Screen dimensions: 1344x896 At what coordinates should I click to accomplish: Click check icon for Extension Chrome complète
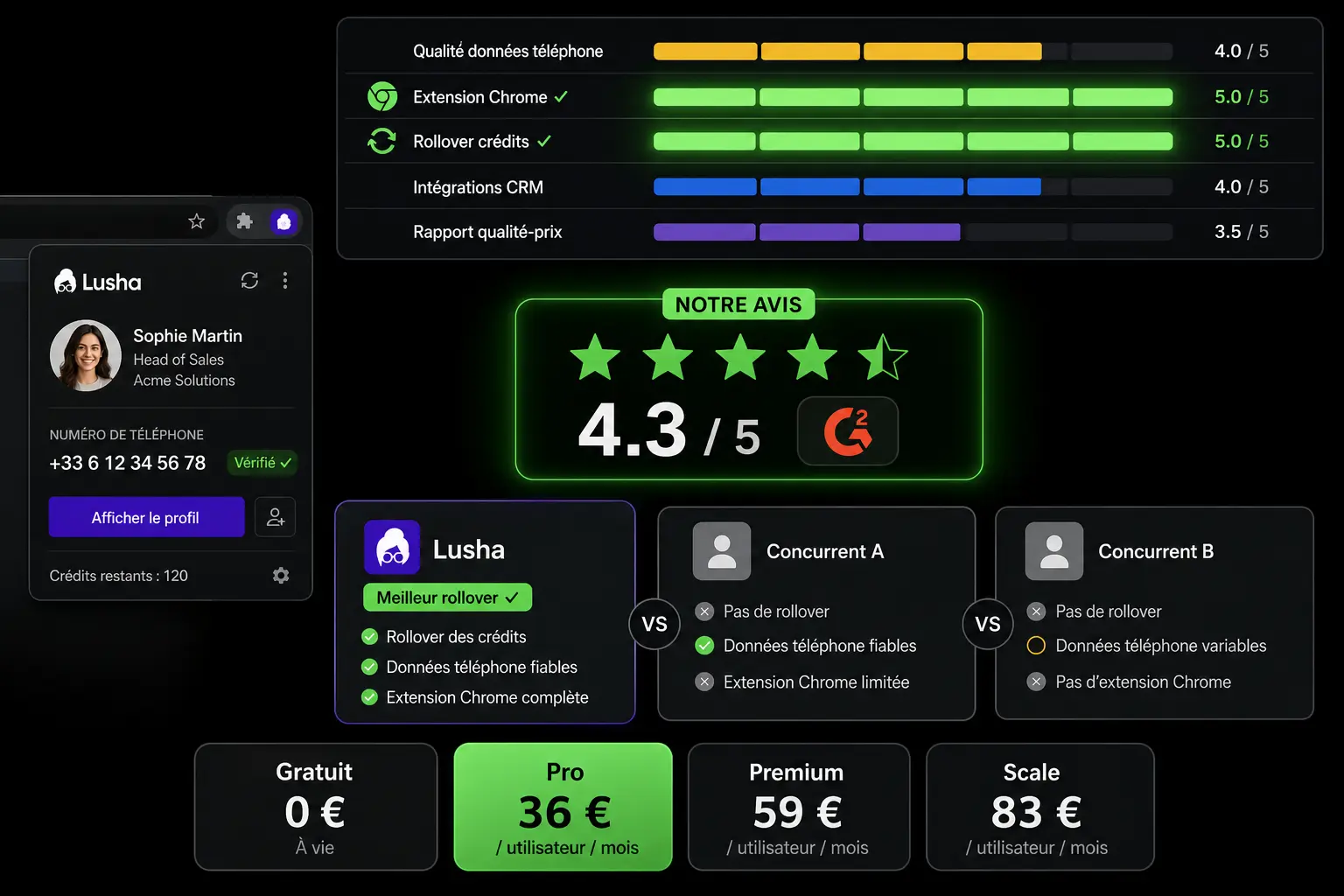coord(370,697)
